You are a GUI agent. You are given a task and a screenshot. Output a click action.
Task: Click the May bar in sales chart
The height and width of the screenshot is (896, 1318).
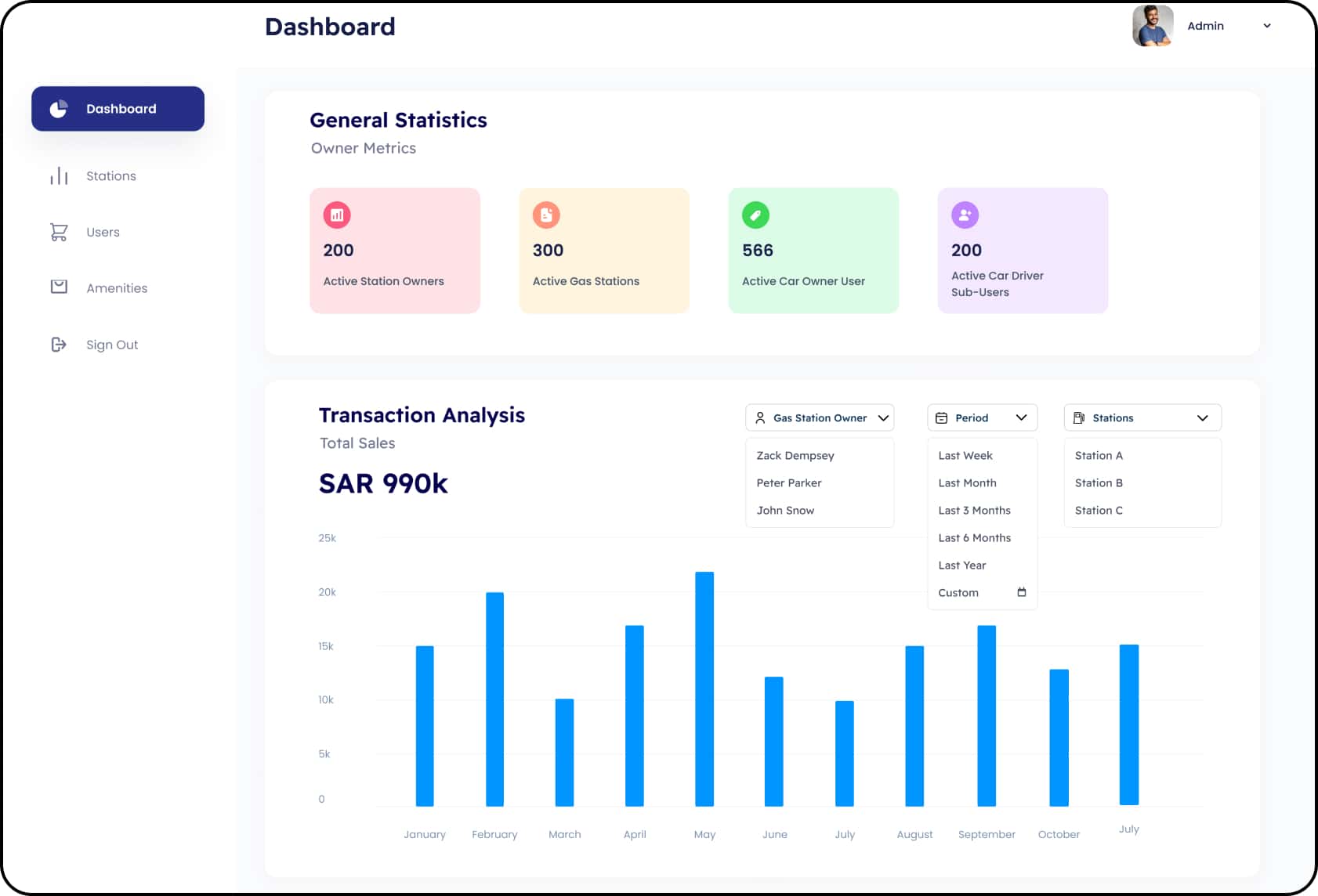coord(704,689)
